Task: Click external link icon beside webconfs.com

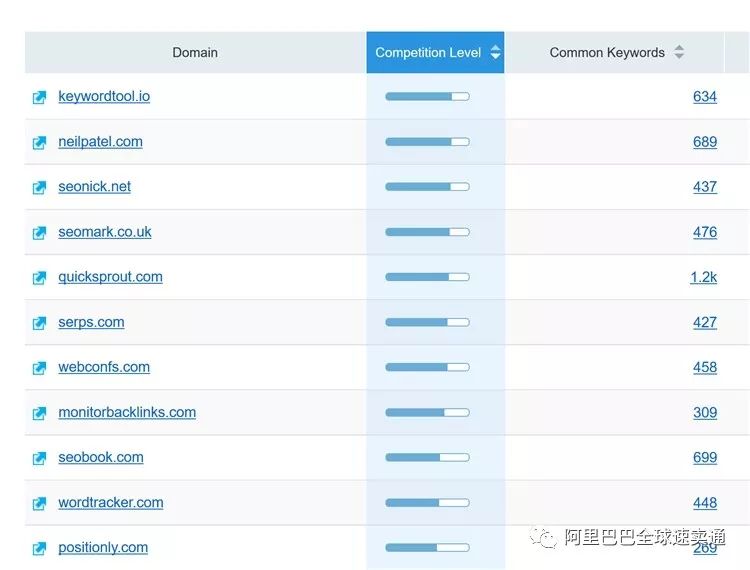Action: [39, 368]
